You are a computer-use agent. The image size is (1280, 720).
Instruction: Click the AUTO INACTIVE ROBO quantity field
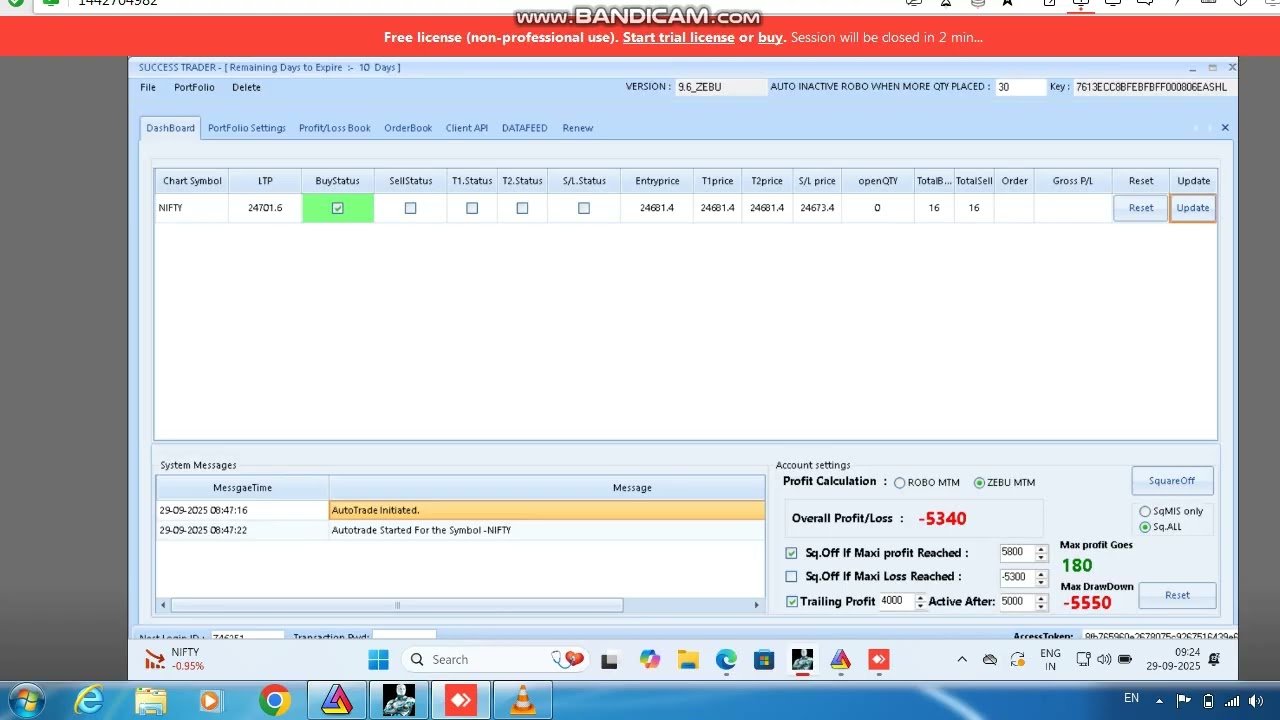point(1020,87)
